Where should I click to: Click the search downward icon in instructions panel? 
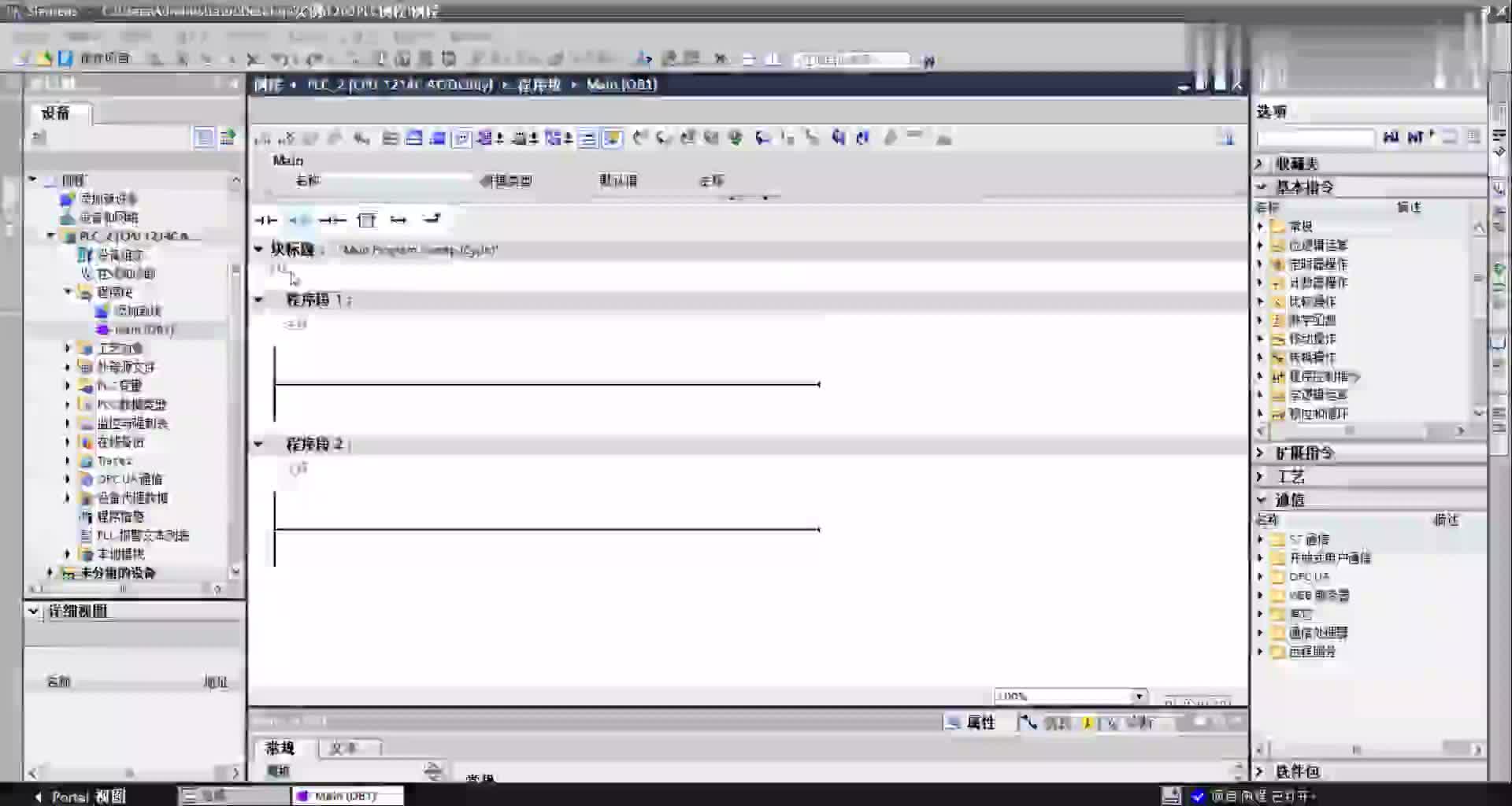pos(1392,137)
